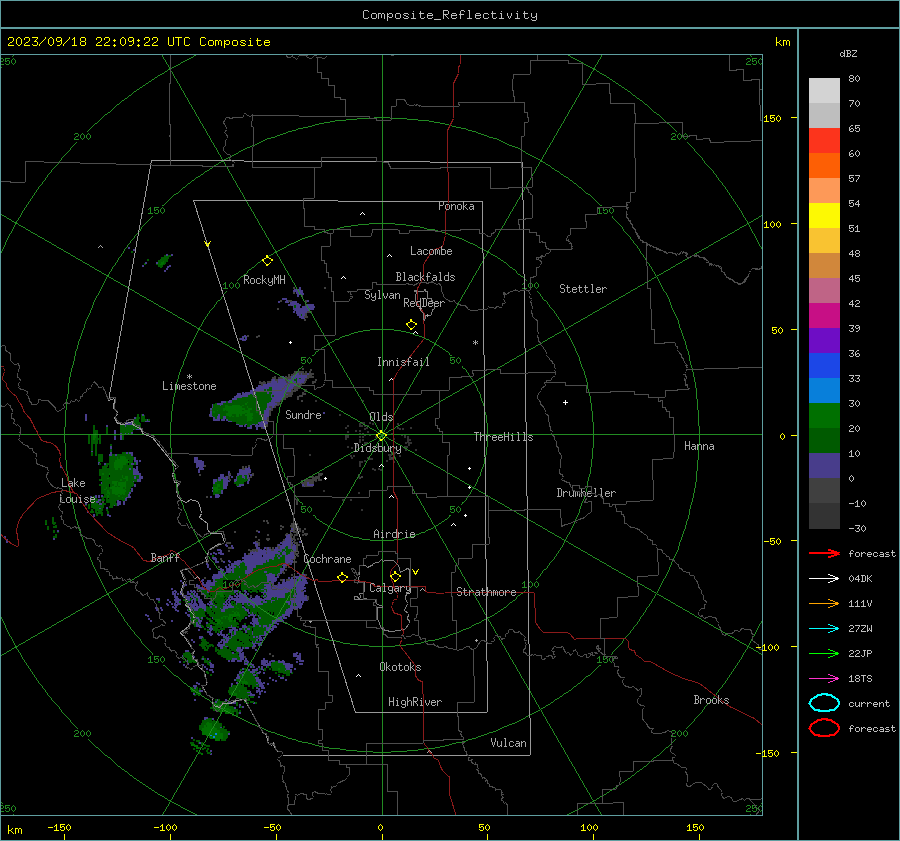900x841 pixels.
Task: Click the green 22JP arrow icon
Action: 824,653
